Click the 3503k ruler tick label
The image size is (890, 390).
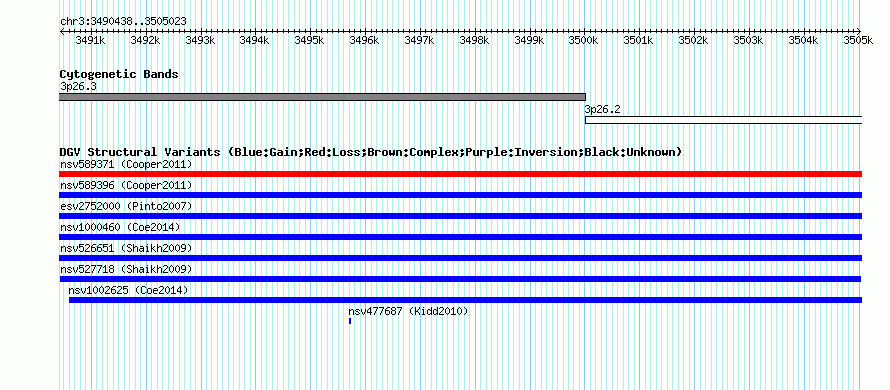749,40
